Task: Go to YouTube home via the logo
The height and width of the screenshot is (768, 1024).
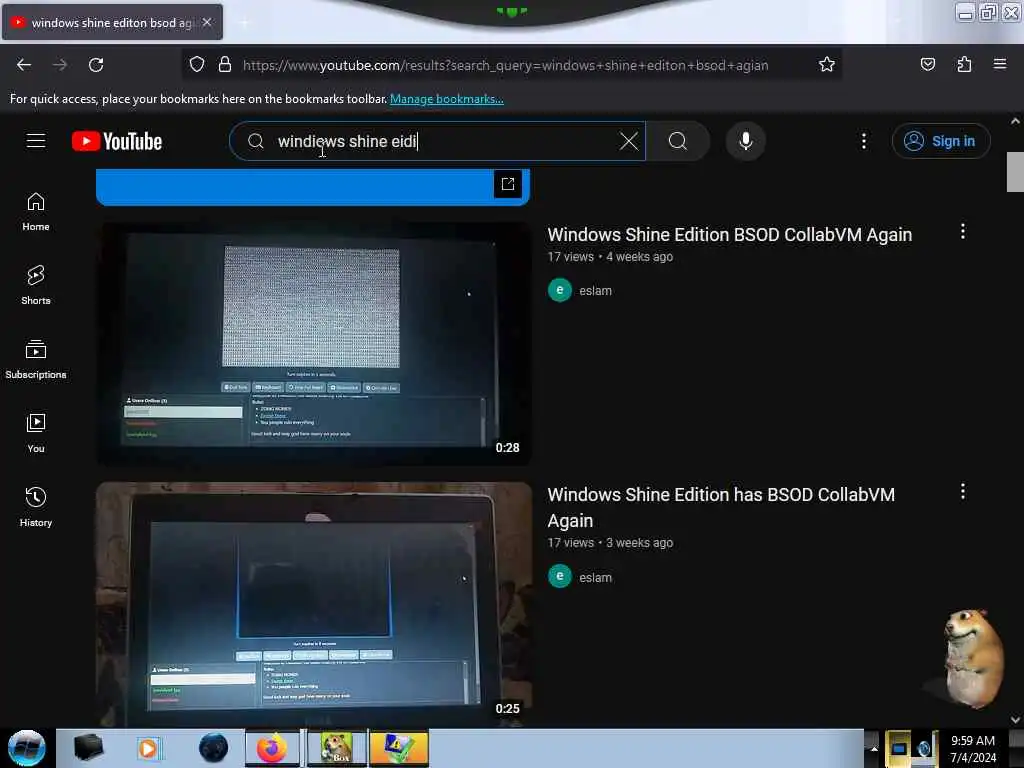Action: [x=117, y=141]
